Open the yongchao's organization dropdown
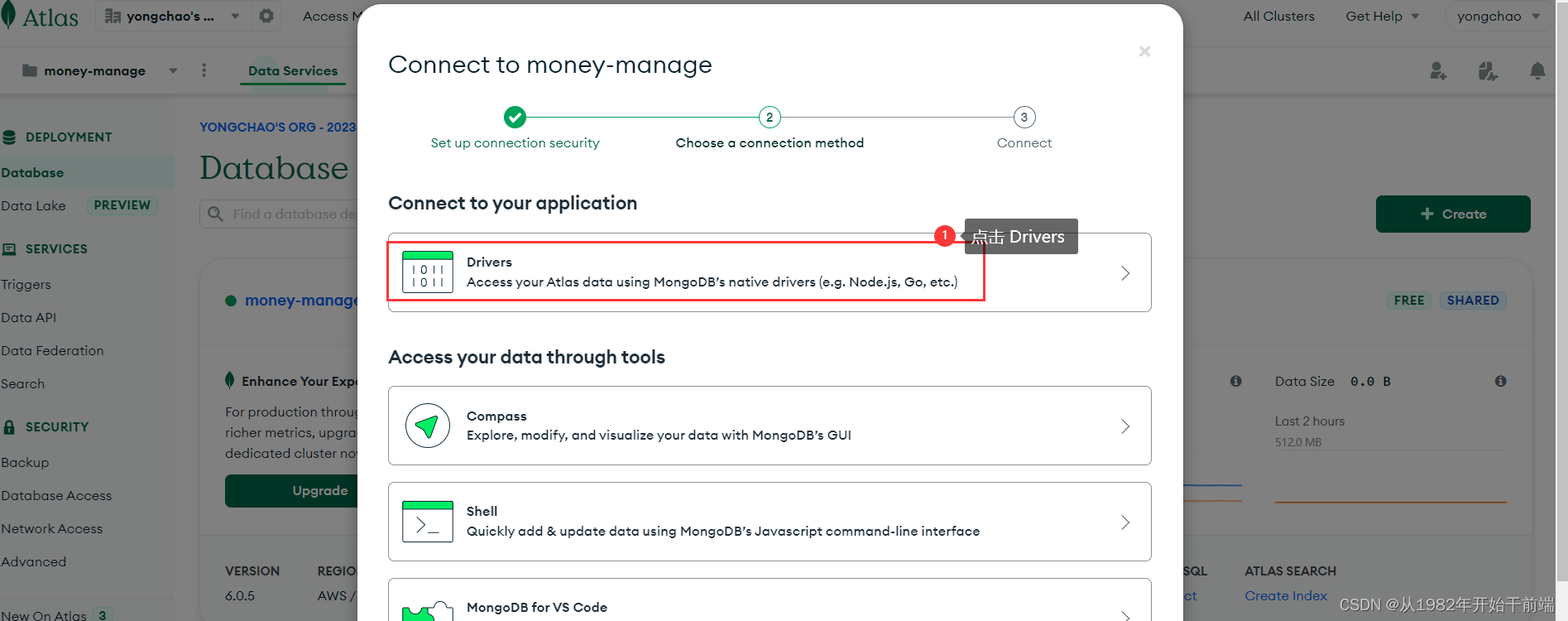1568x621 pixels. pos(171,16)
